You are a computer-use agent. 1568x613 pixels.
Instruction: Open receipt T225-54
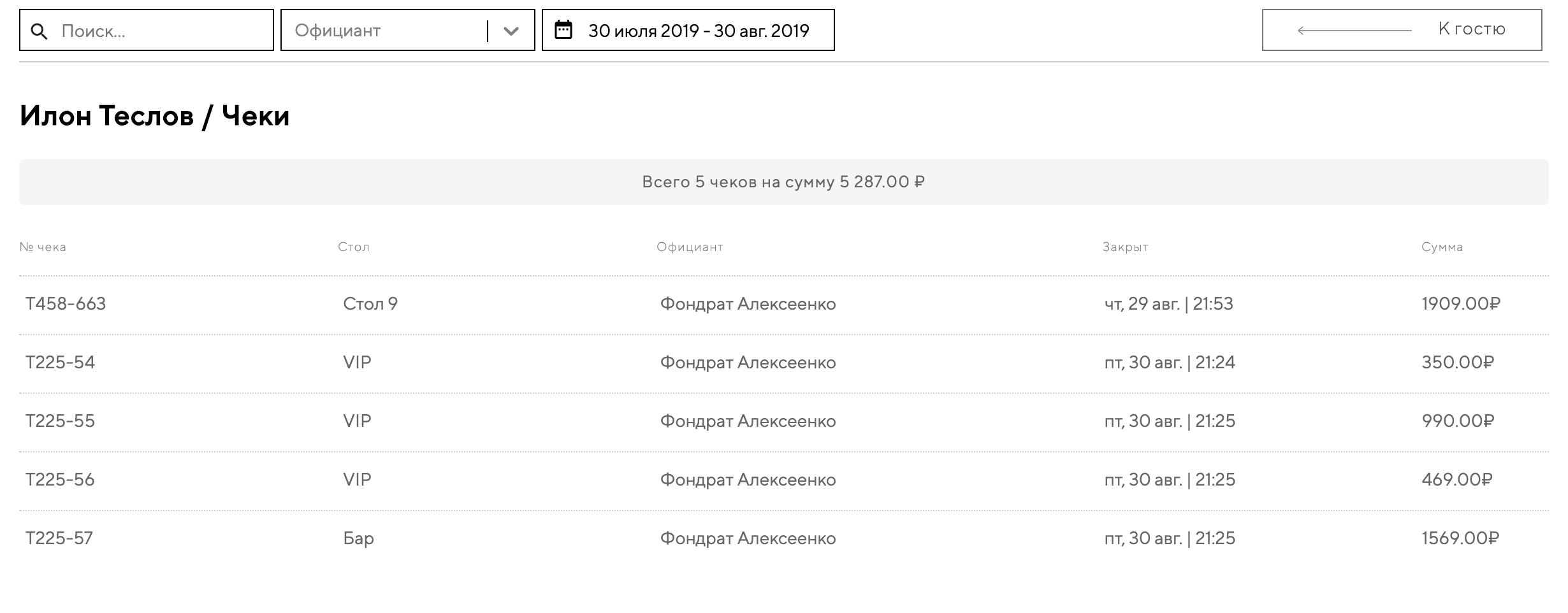(61, 363)
